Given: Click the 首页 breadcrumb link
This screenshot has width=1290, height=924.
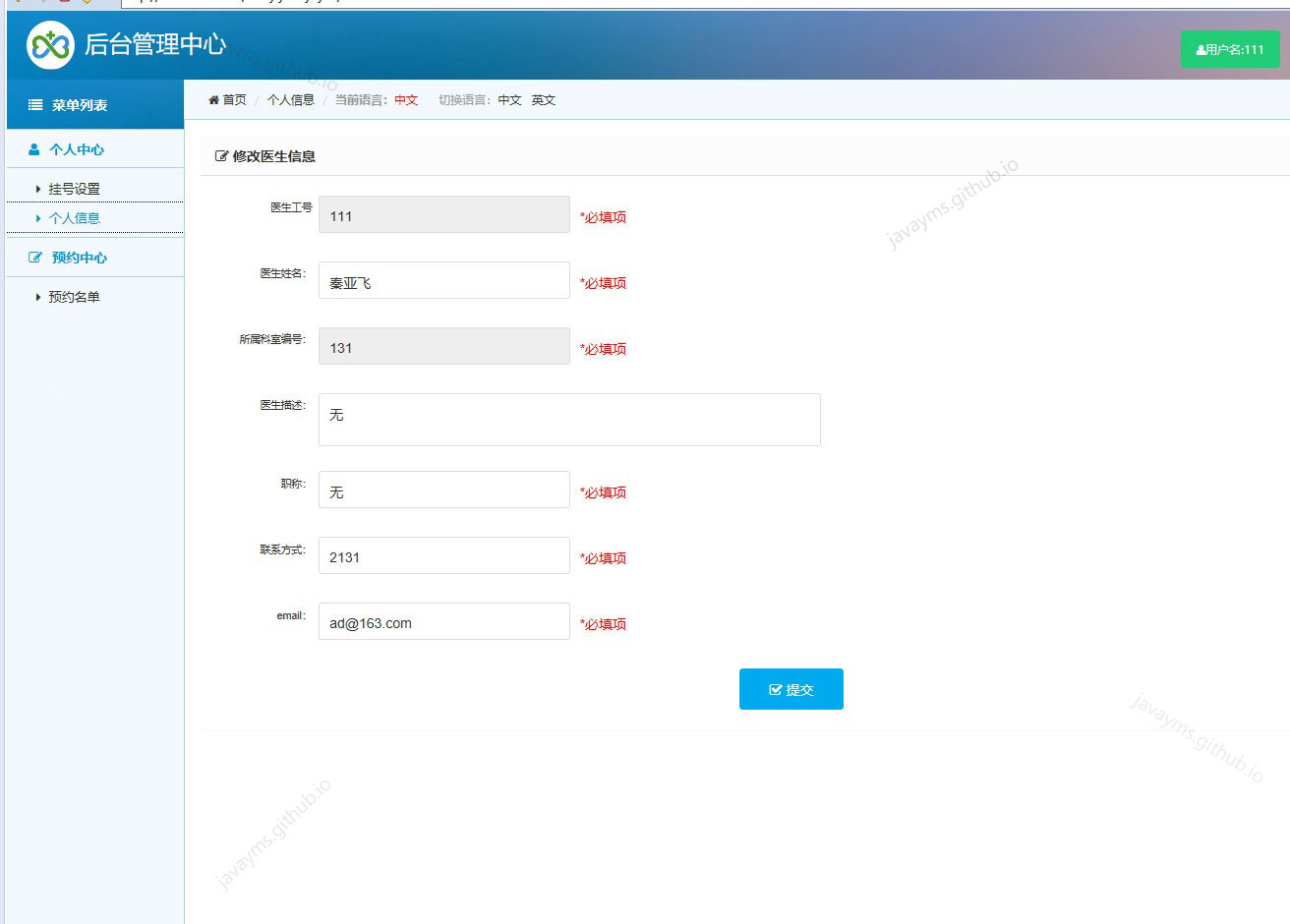Looking at the screenshot, I should coord(233,99).
